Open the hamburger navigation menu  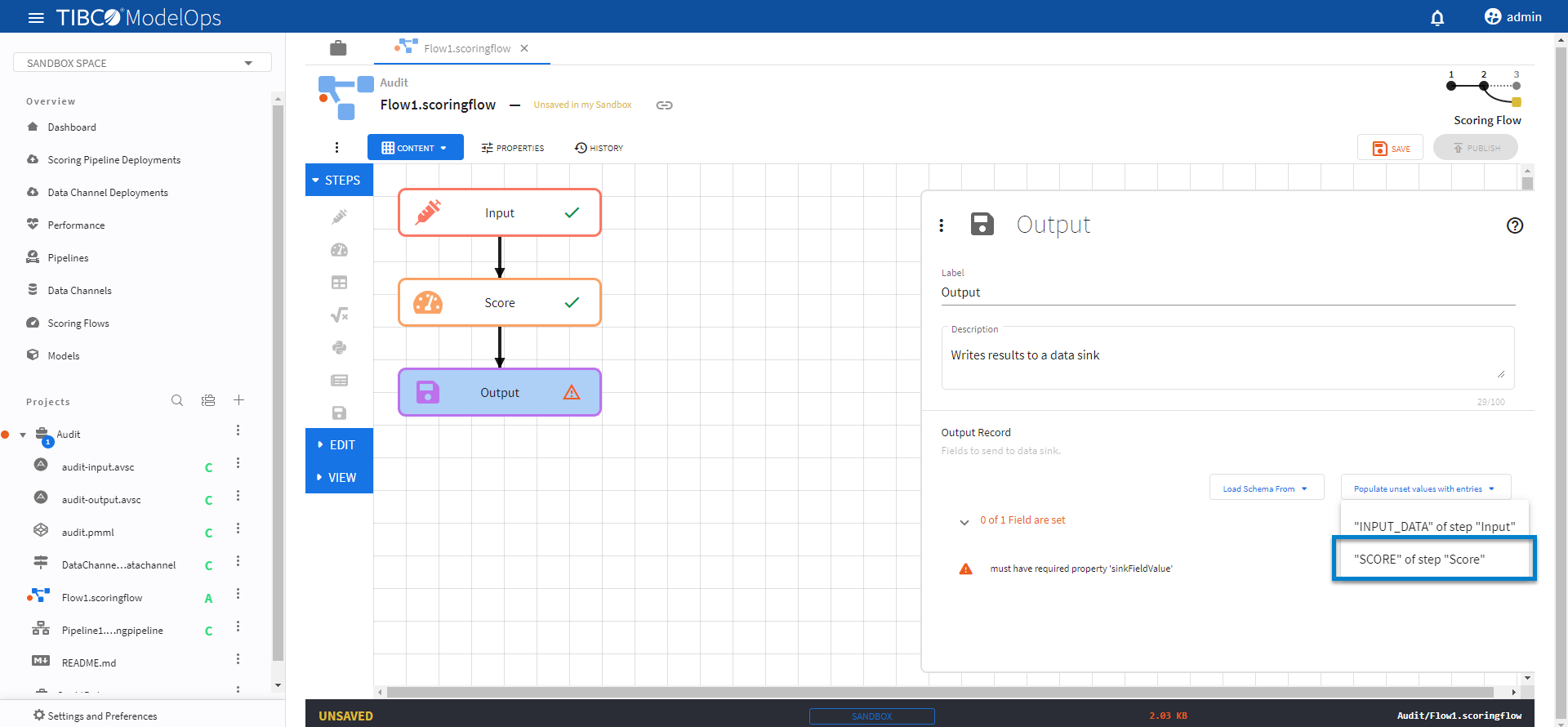pyautogui.click(x=36, y=17)
